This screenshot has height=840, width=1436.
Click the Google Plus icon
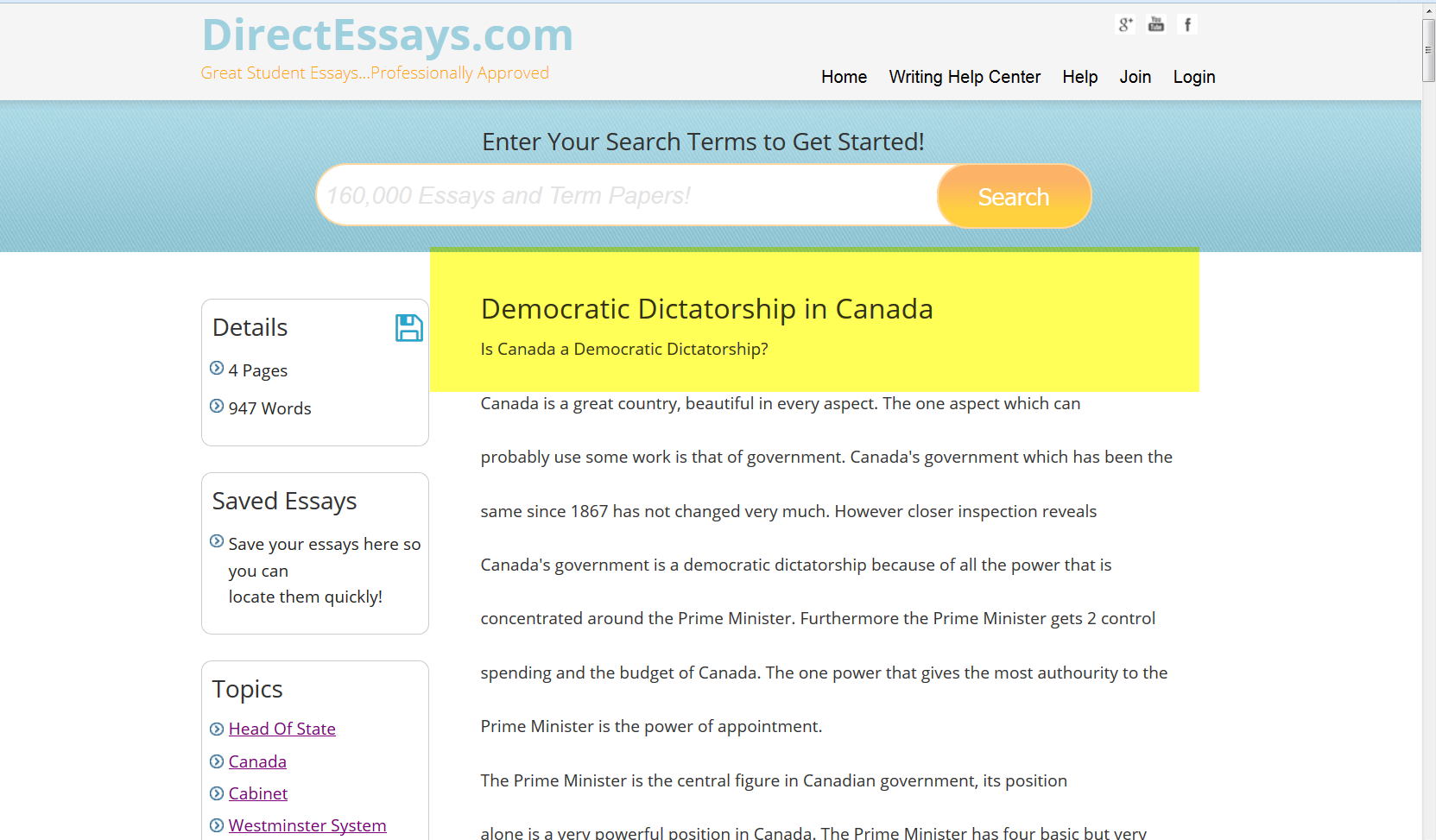point(1124,25)
